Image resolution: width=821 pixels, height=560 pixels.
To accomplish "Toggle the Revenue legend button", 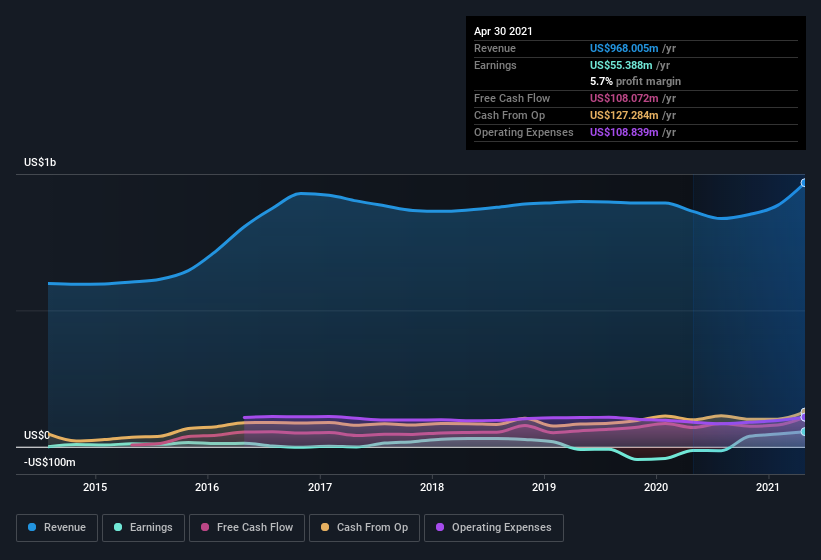I will click(x=57, y=528).
